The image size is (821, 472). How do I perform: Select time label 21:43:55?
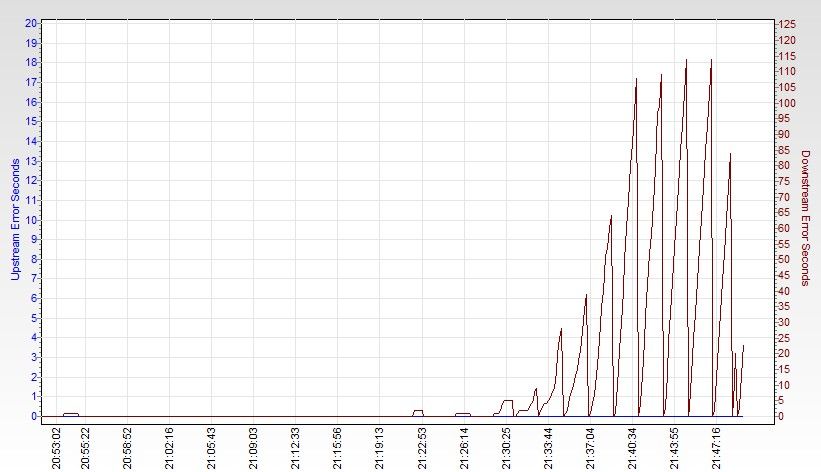click(x=674, y=448)
